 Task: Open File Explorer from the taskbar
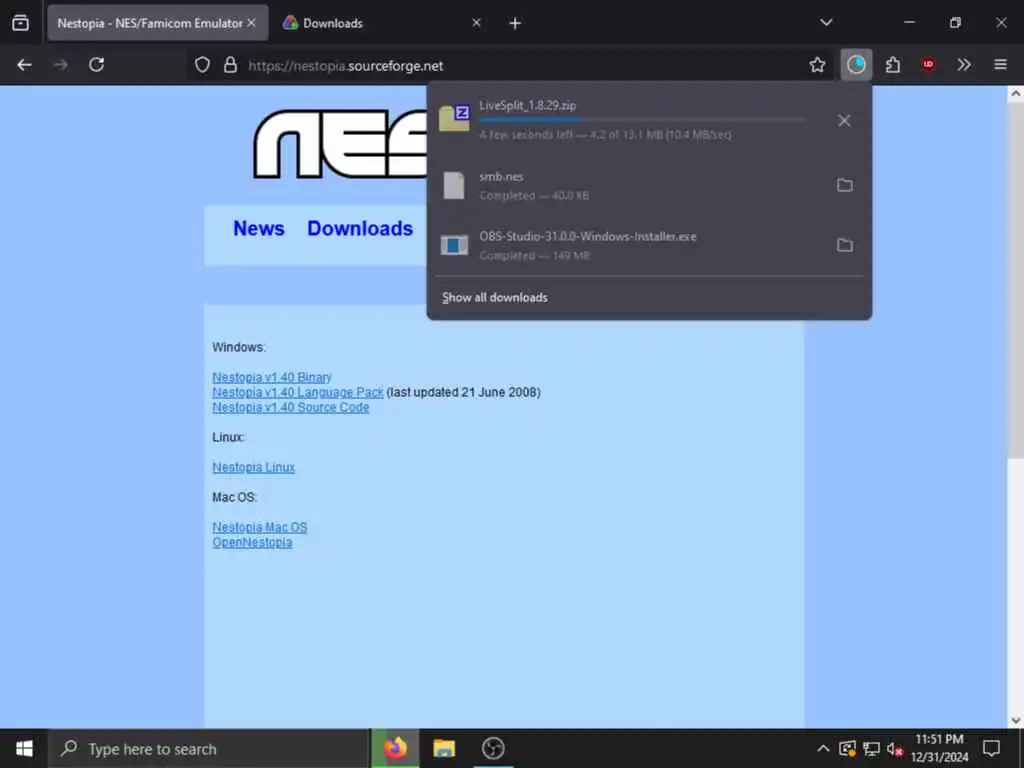pos(444,748)
